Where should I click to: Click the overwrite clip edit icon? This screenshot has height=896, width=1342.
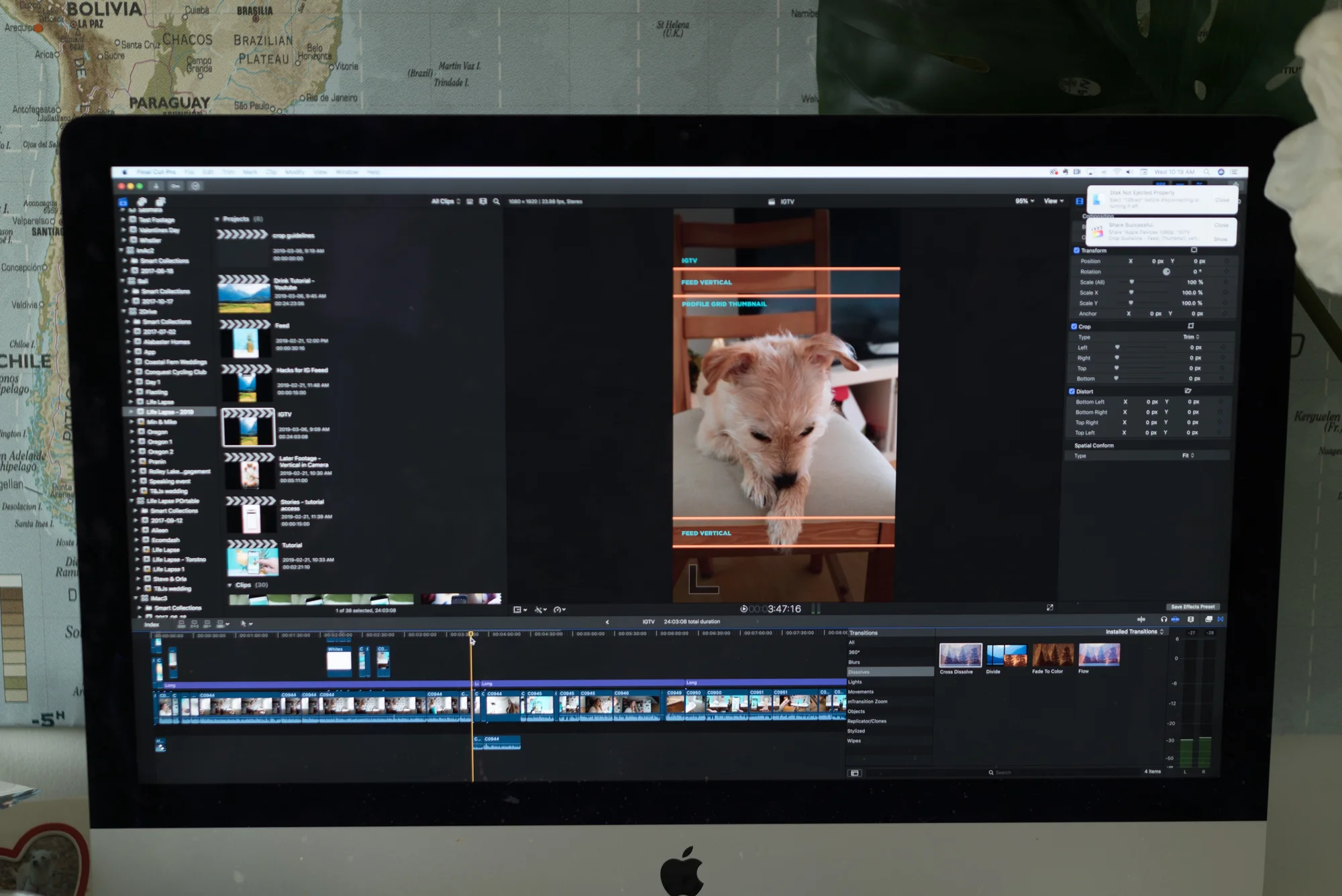[221, 624]
